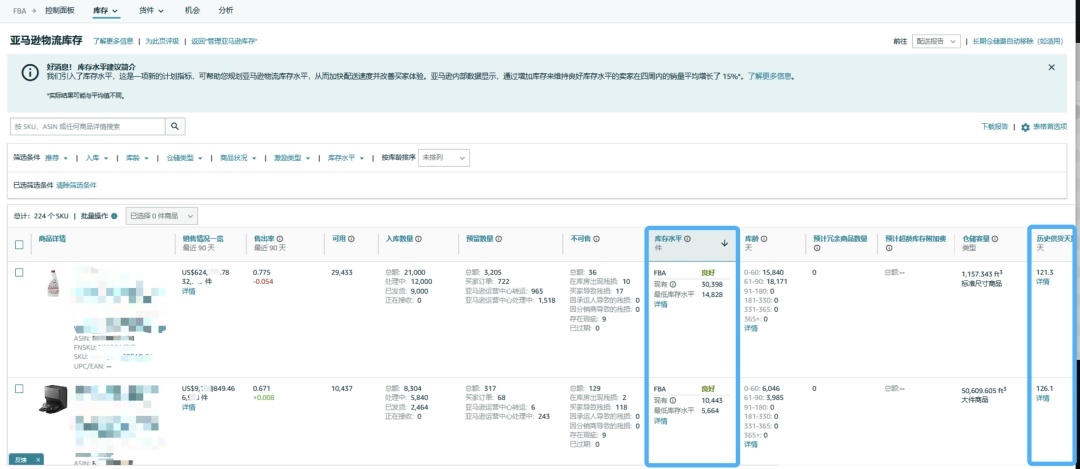Viewport: 1080px width, 469px height.
Task: Click the search magnifier icon button
Action: pos(175,126)
